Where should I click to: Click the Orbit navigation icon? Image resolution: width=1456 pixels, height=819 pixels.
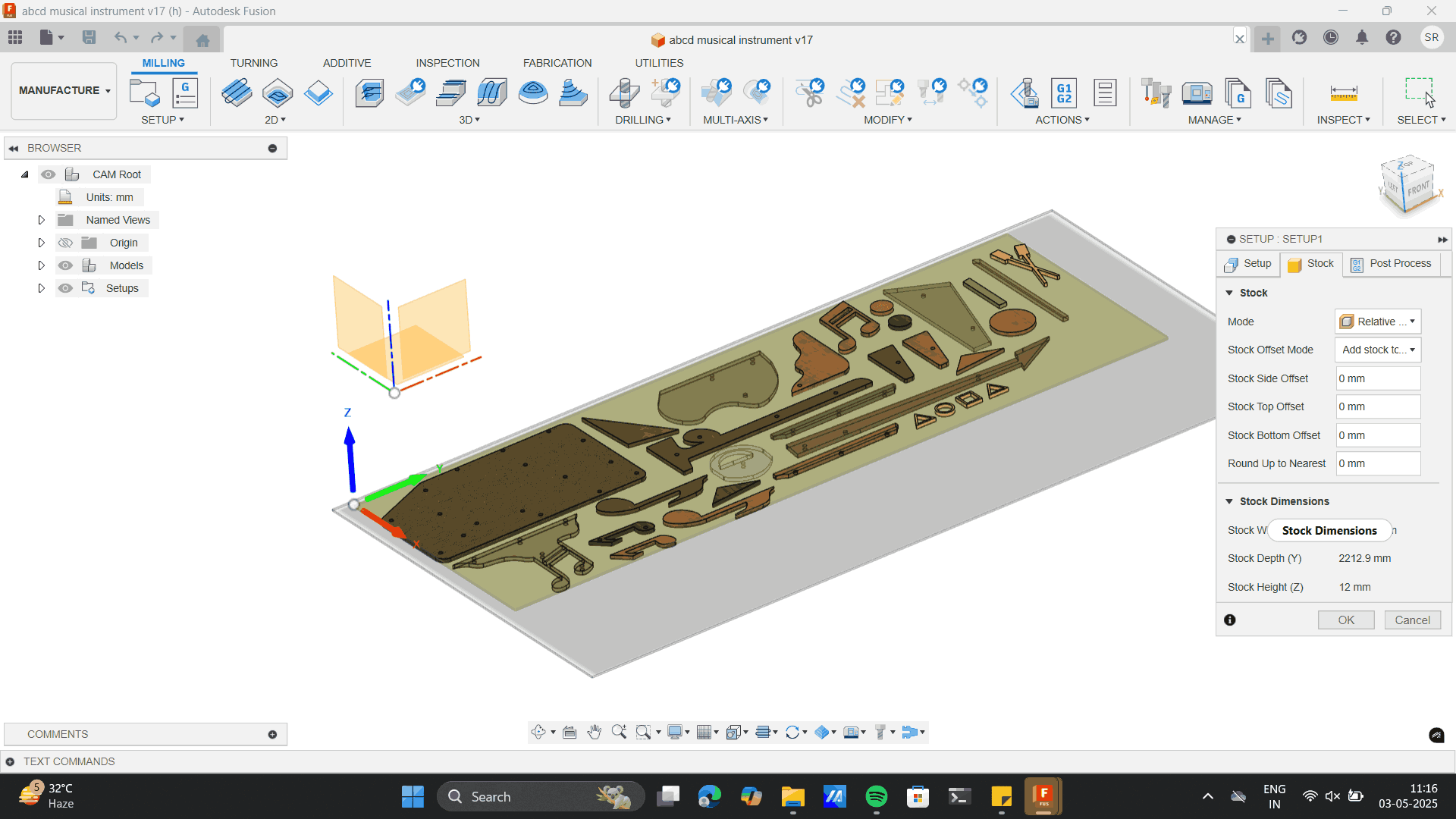538,732
